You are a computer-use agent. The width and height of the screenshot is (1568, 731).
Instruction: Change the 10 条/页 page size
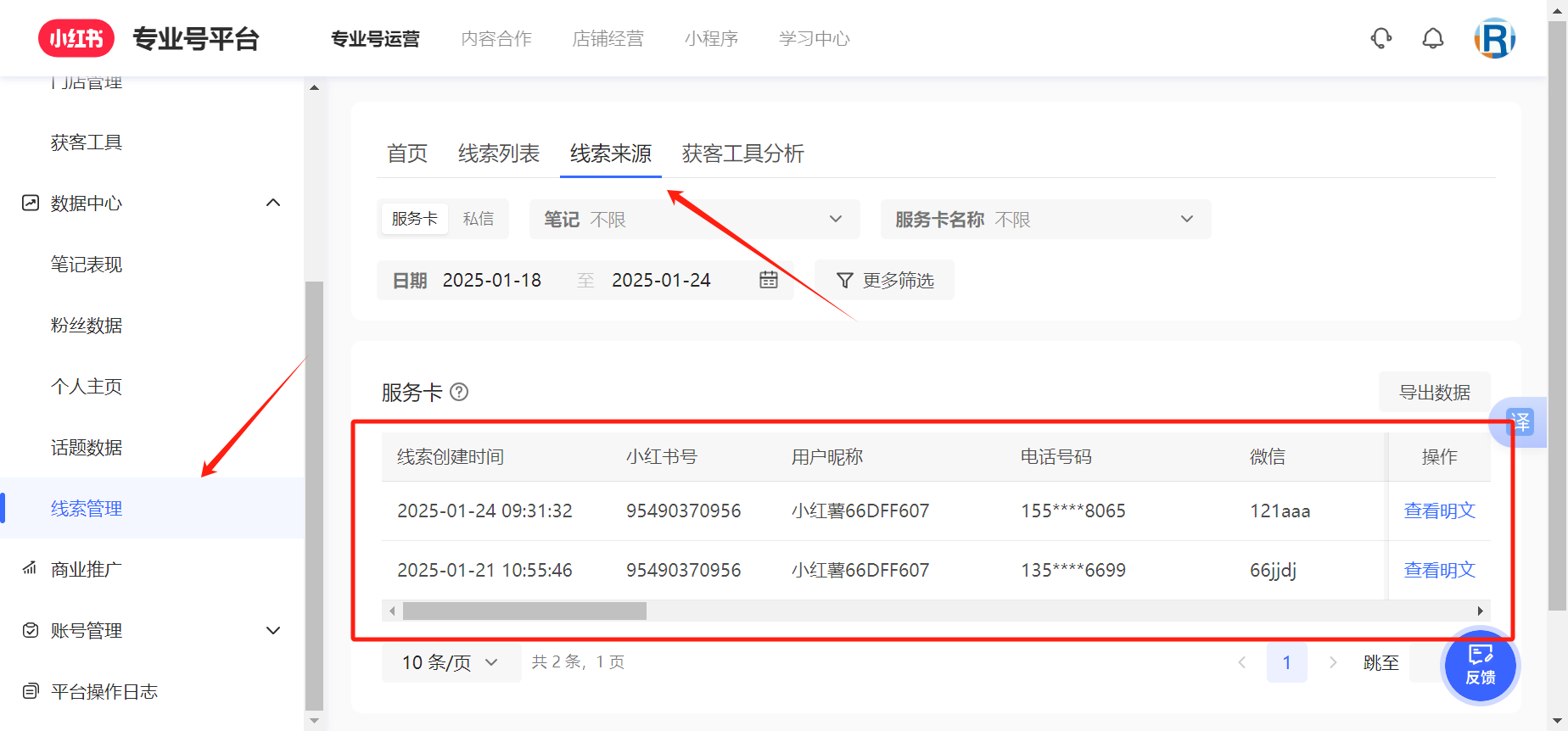pos(450,662)
